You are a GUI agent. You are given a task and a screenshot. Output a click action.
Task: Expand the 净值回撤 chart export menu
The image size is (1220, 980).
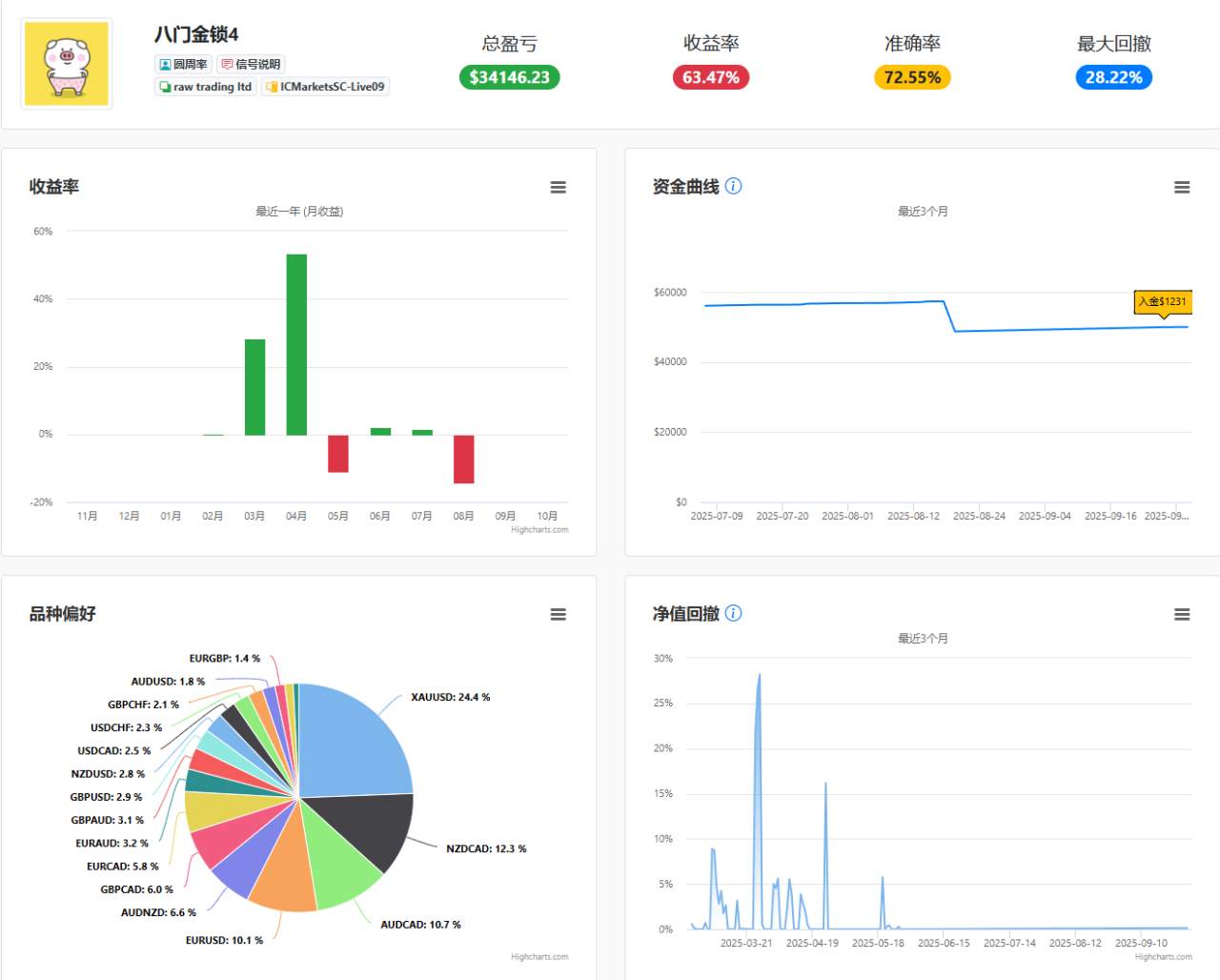pyautogui.click(x=1182, y=614)
